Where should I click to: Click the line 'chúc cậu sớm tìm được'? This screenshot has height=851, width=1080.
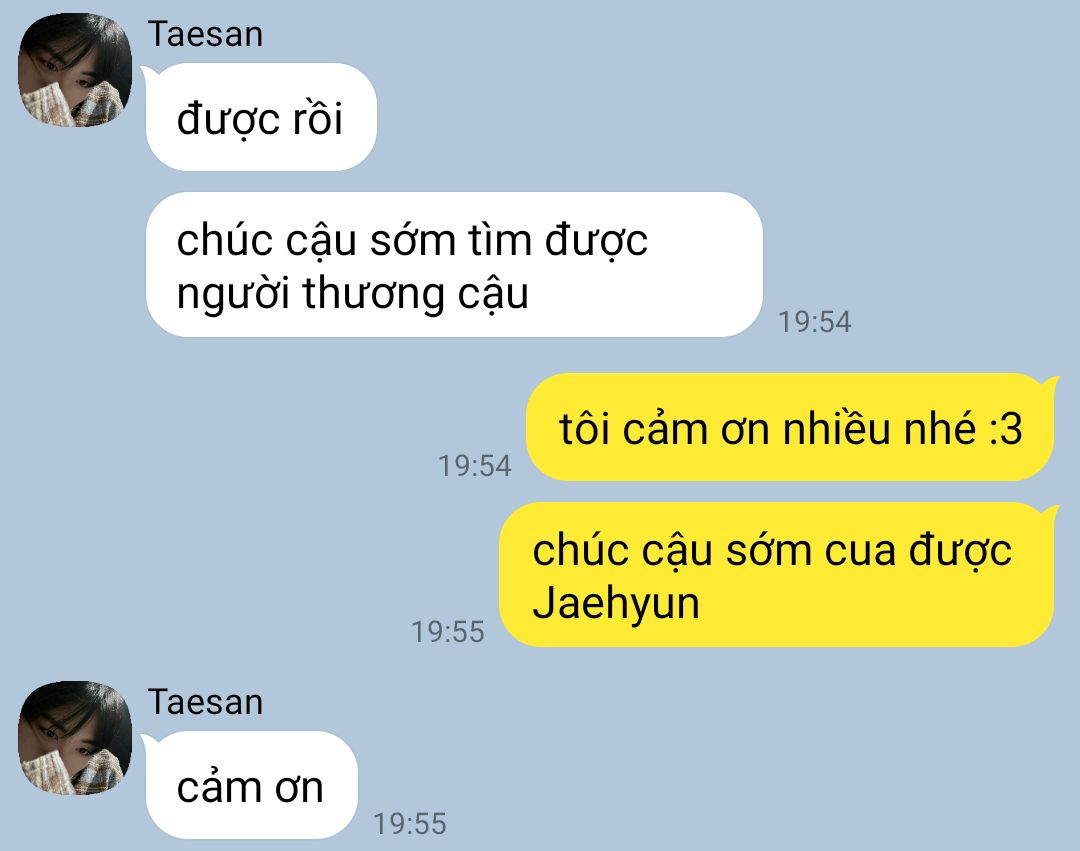[412, 240]
